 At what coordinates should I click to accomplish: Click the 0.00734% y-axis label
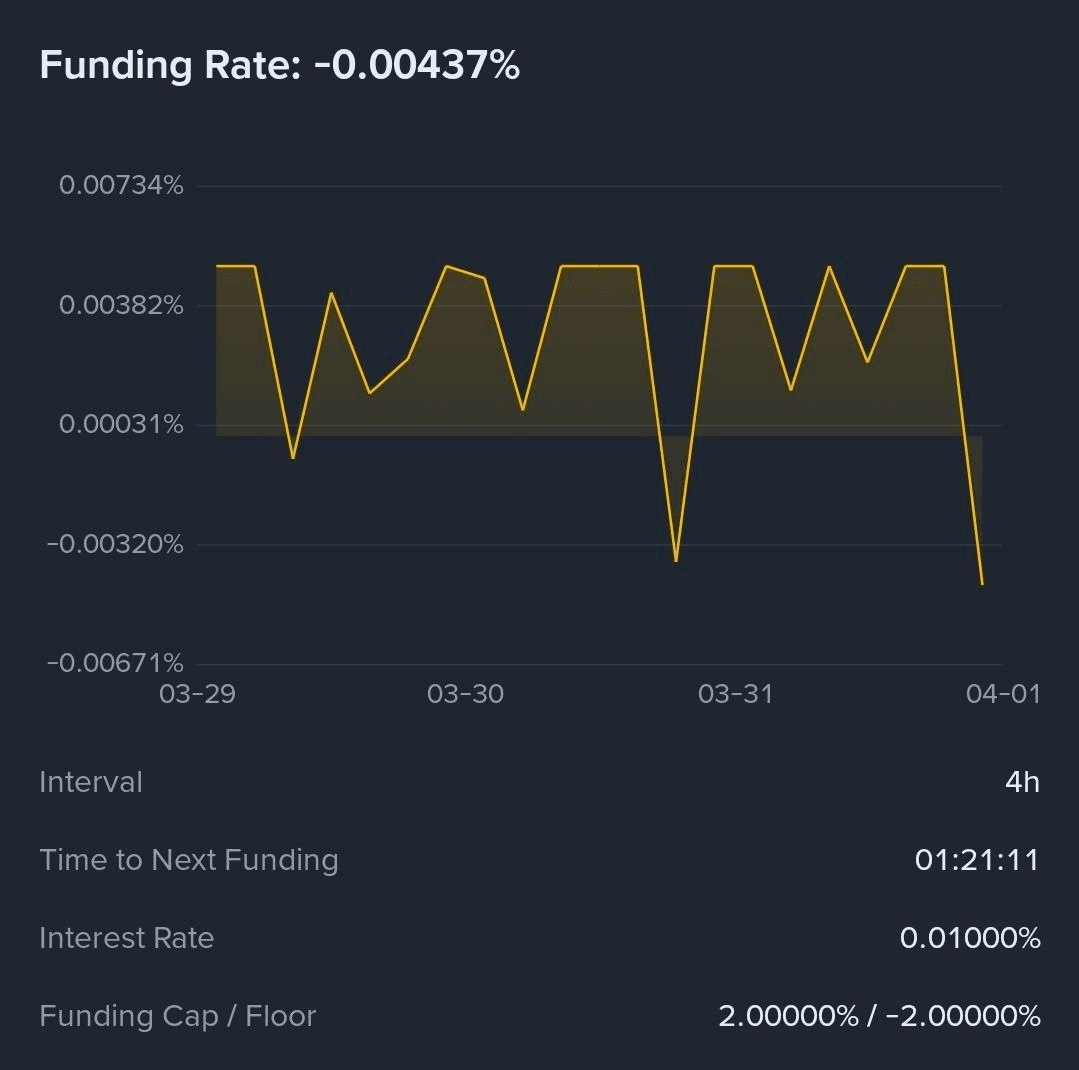click(121, 185)
